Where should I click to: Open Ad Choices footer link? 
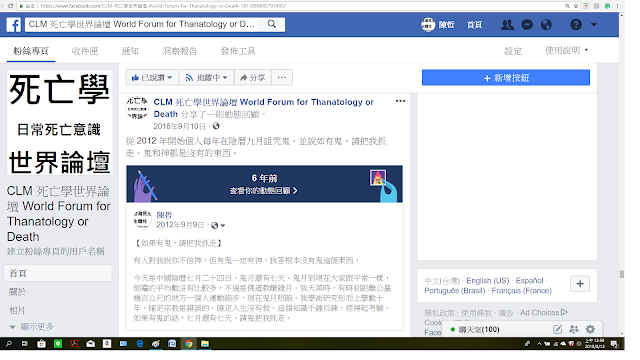pos(544,313)
